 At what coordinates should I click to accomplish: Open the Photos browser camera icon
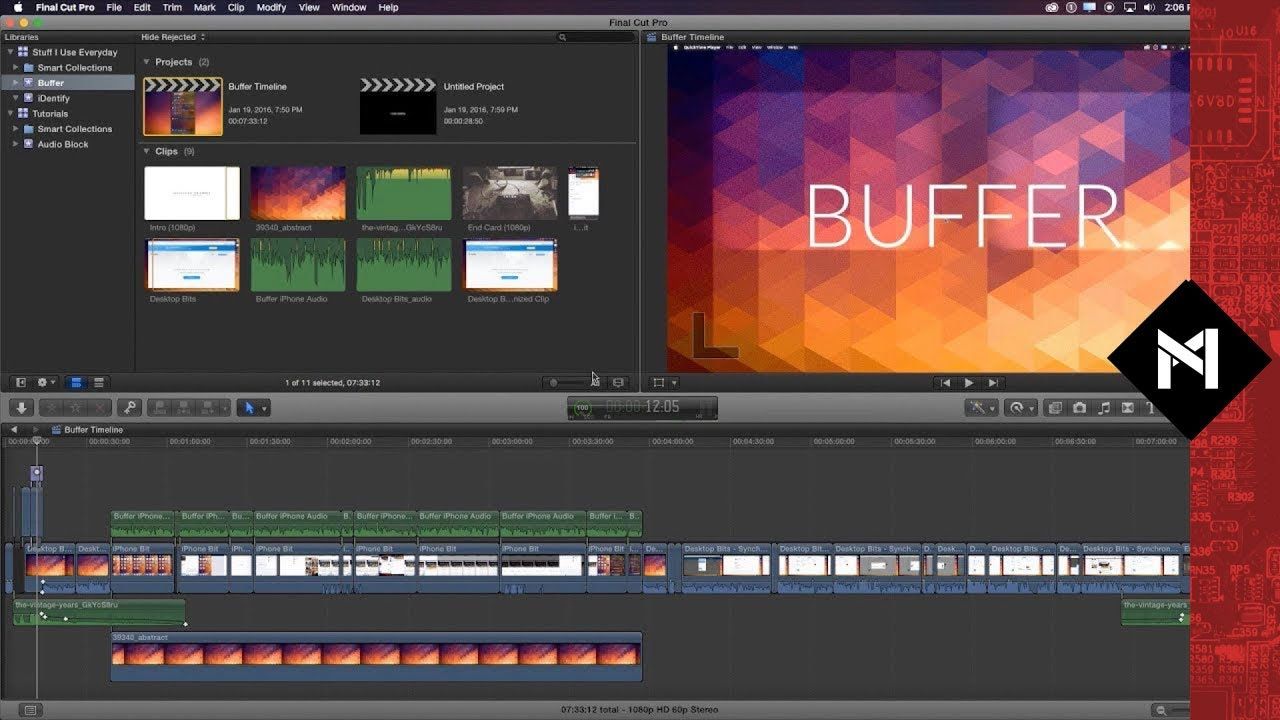(1079, 408)
